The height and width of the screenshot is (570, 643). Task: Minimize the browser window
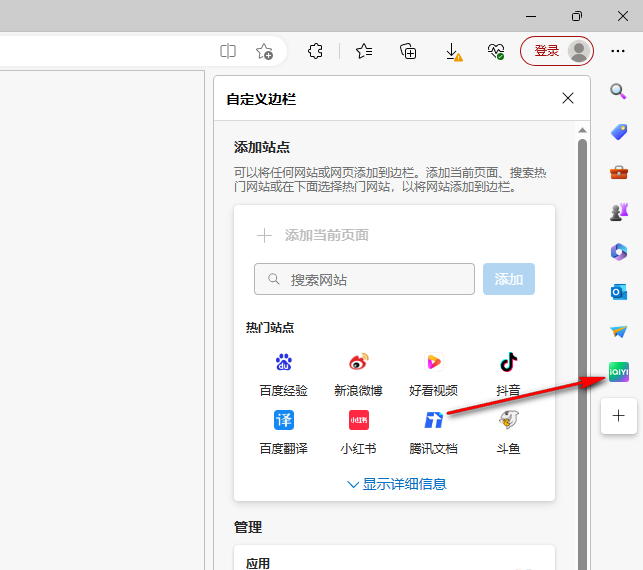[x=531, y=16]
